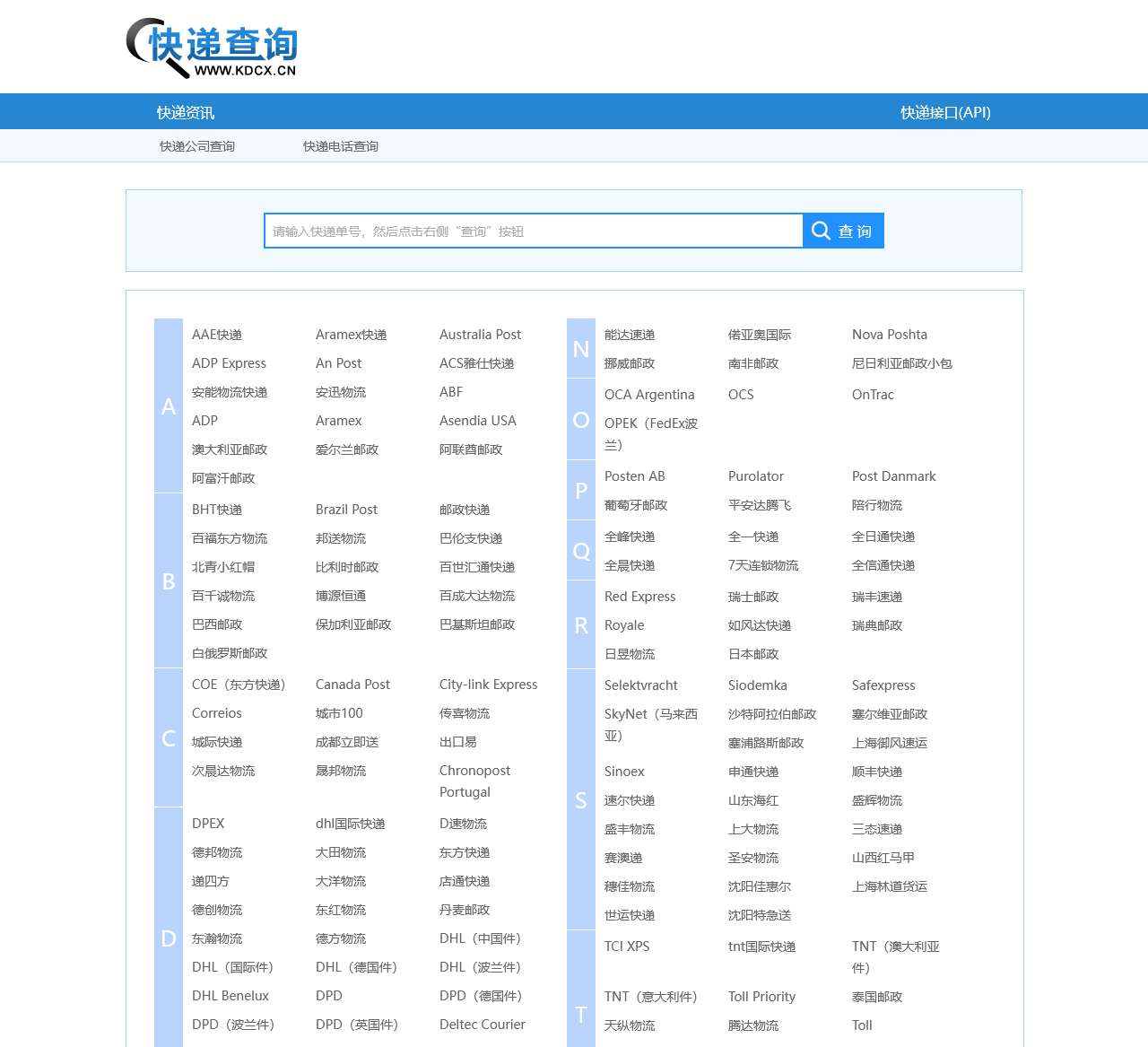Open Posten AB link
The width and height of the screenshot is (1148, 1047).
(x=634, y=476)
